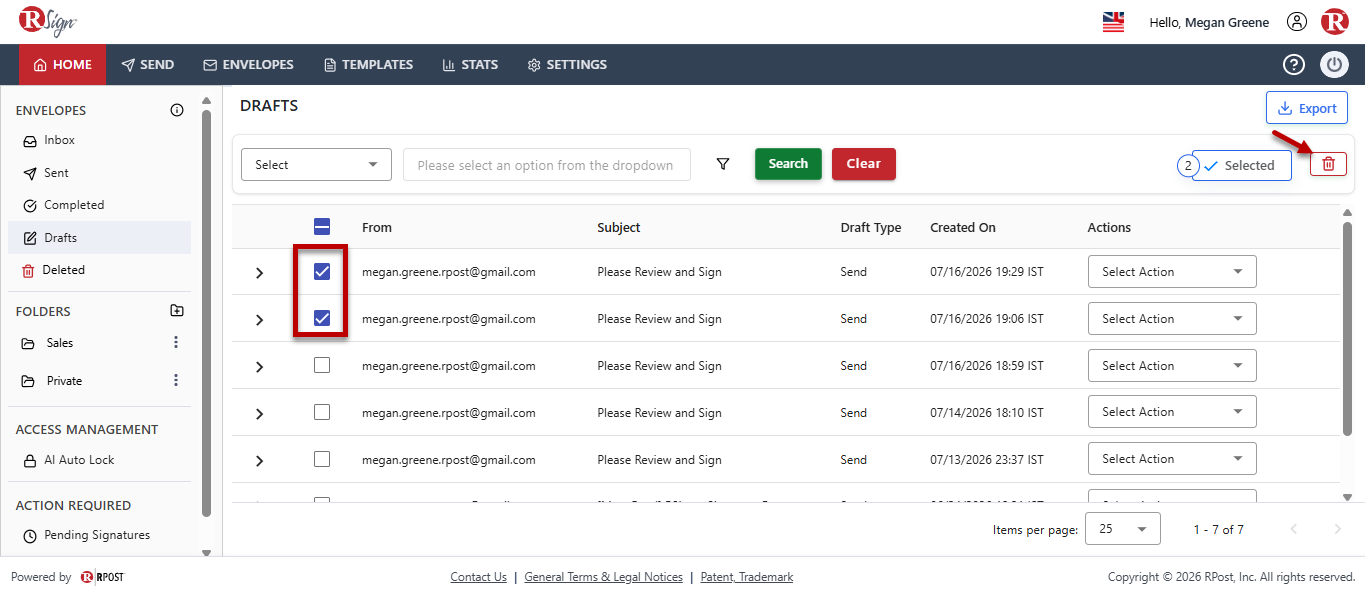Click the add new folder icon
1365x595 pixels.
click(x=177, y=311)
